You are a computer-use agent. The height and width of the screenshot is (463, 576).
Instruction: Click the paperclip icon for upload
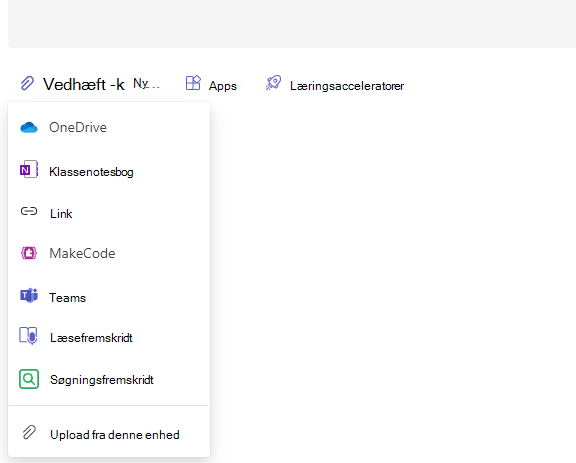29,433
